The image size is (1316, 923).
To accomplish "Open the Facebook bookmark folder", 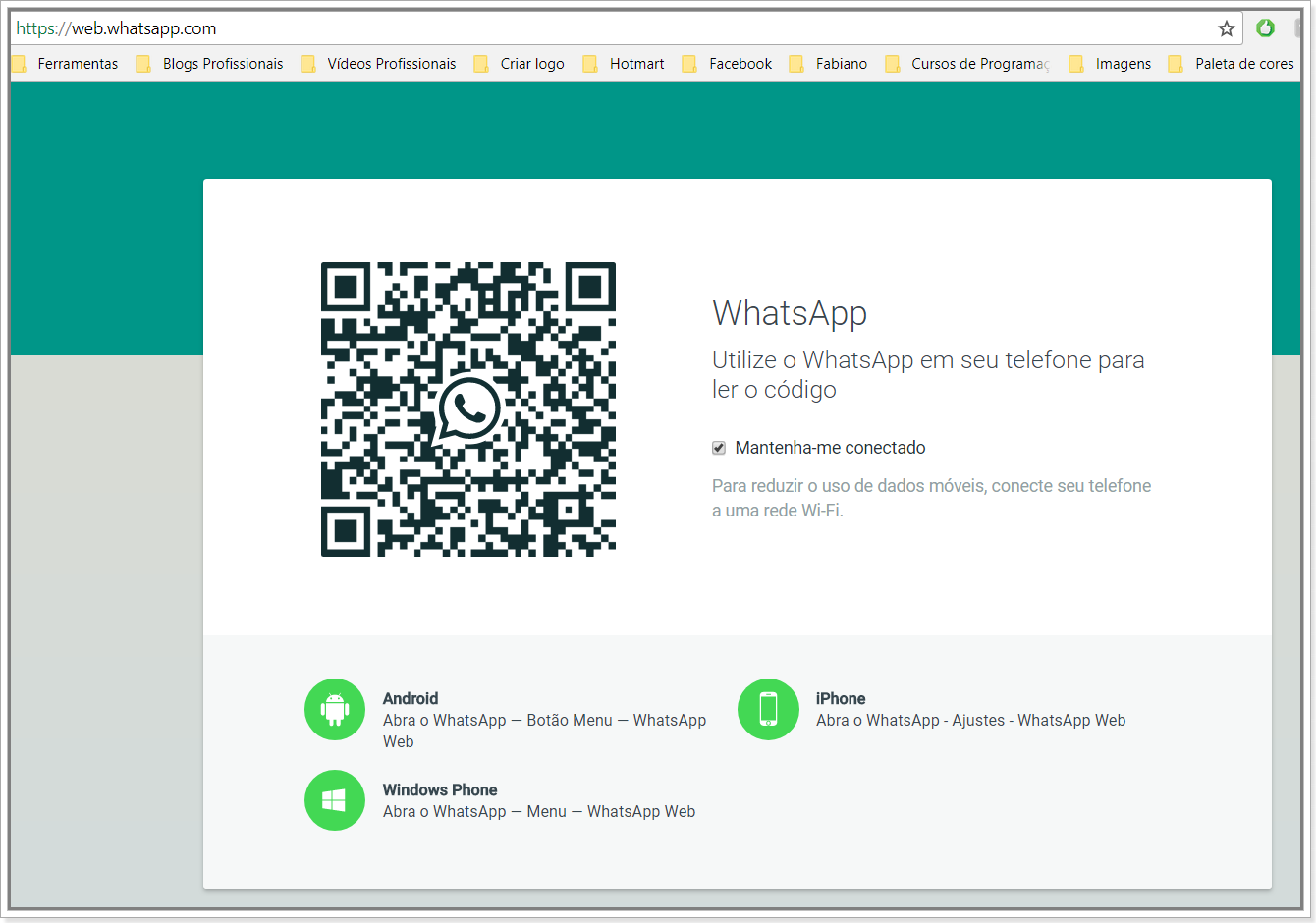I will [728, 64].
